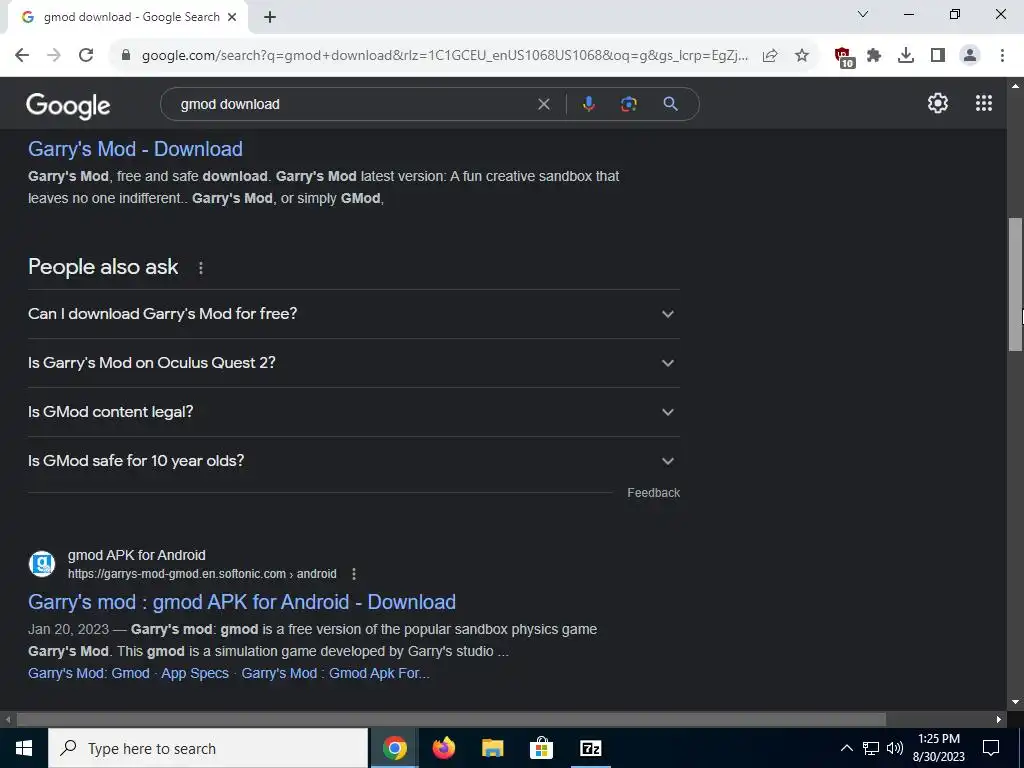Click scroll-up arrow of vertical scrollbar
1024x768 pixels.
point(1015,86)
